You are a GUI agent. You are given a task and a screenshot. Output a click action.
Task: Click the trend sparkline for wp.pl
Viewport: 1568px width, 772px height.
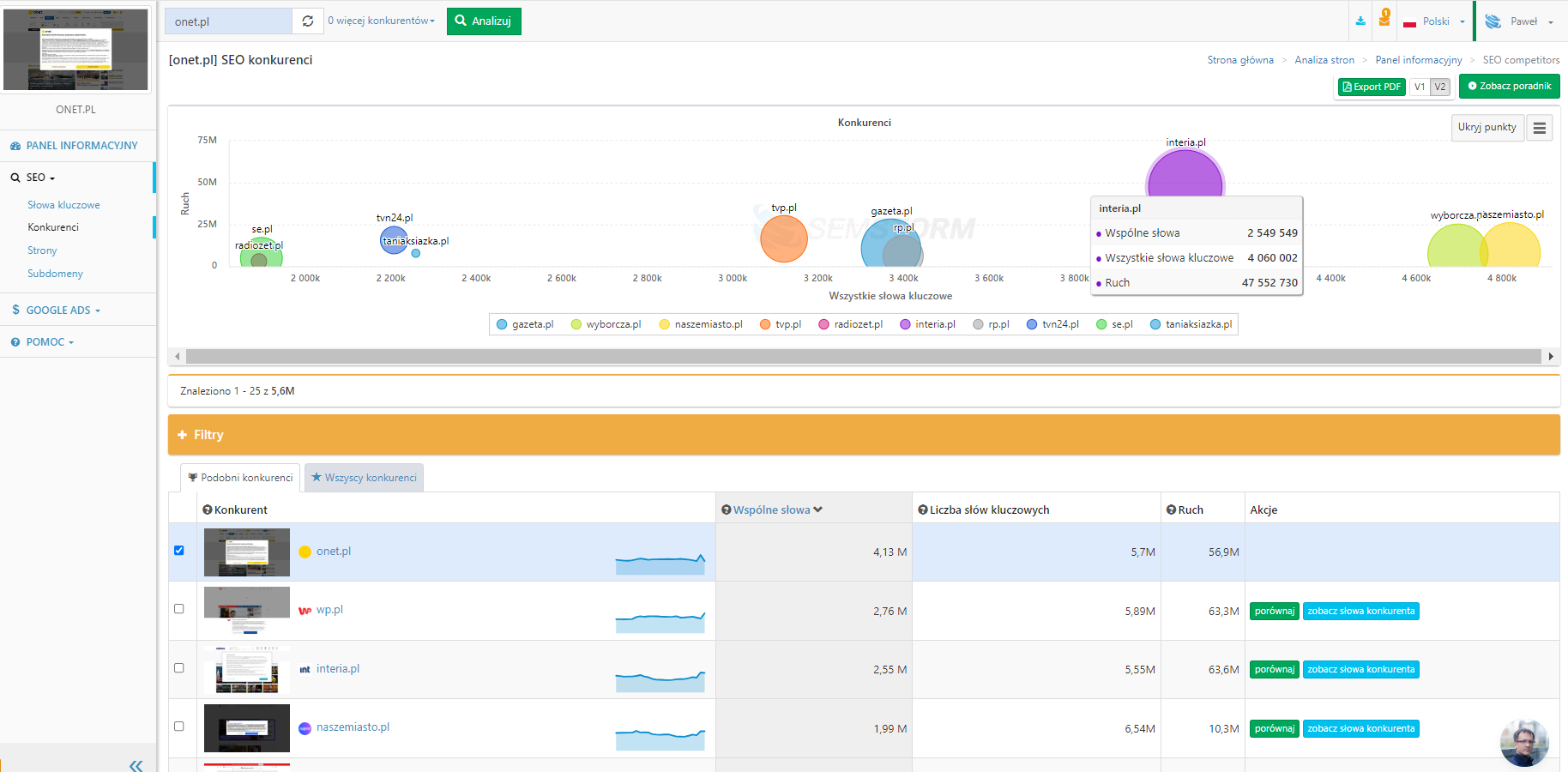tap(660, 622)
